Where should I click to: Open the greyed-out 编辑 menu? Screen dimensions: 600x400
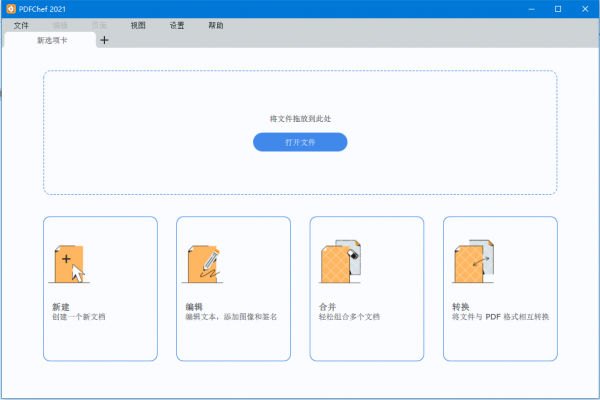(60, 25)
